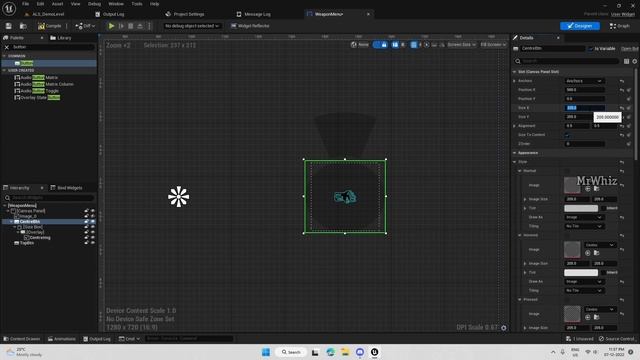
Task: Open the Widget Reflector
Action: coord(250,26)
